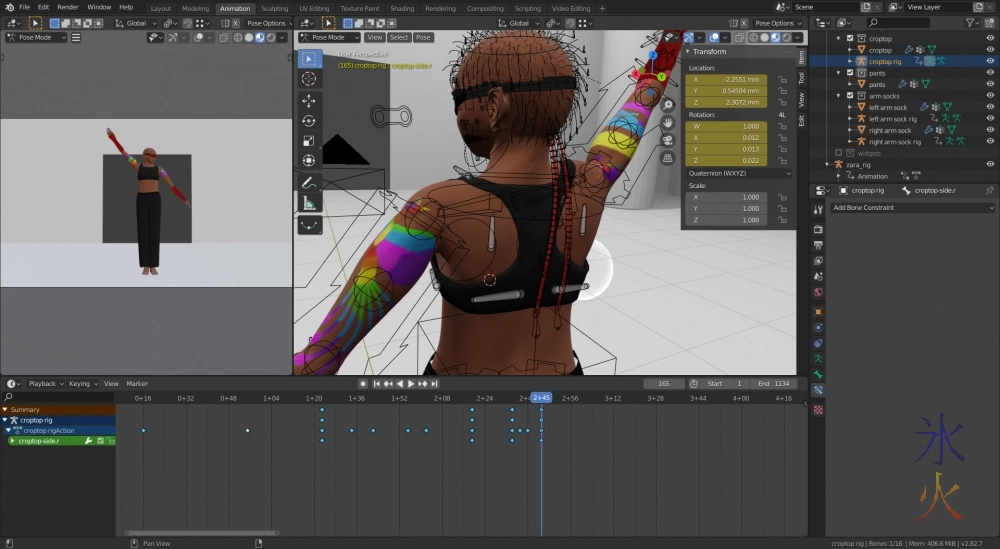
Task: Collapse the croptop rigAction channel
Action: click(8, 431)
